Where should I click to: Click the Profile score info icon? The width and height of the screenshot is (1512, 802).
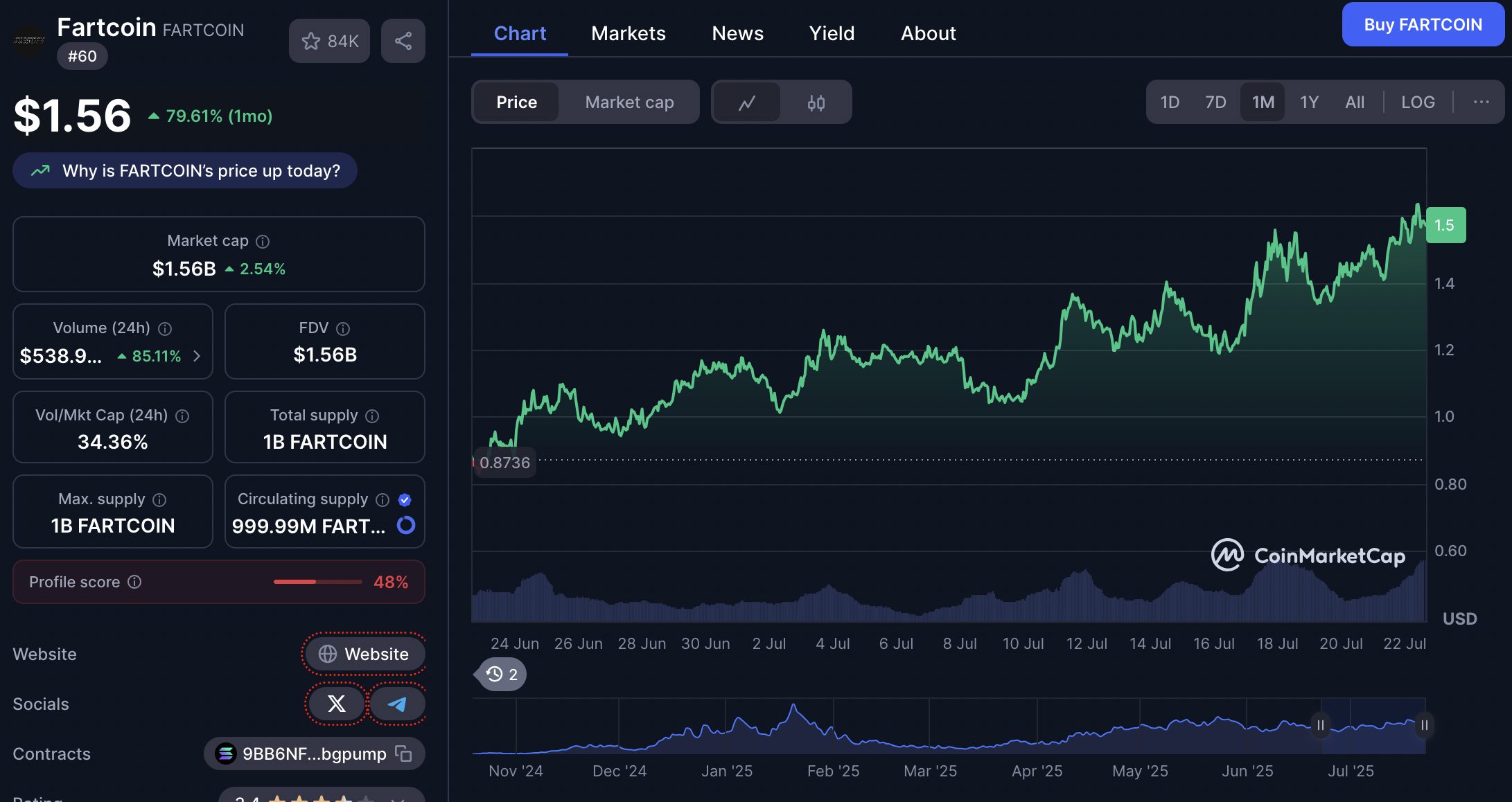click(x=134, y=582)
